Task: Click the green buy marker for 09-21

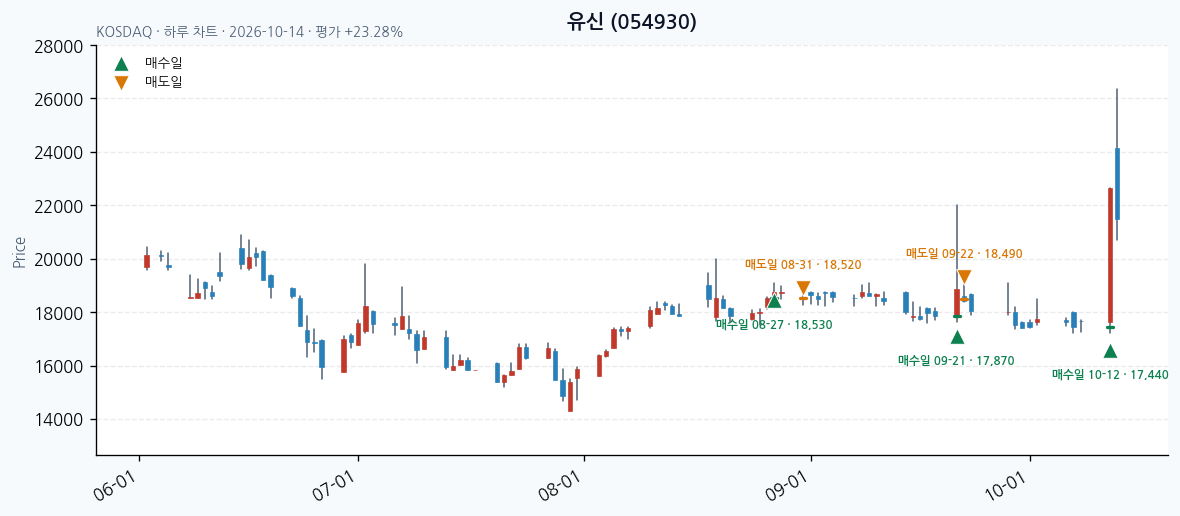Action: (x=956, y=338)
